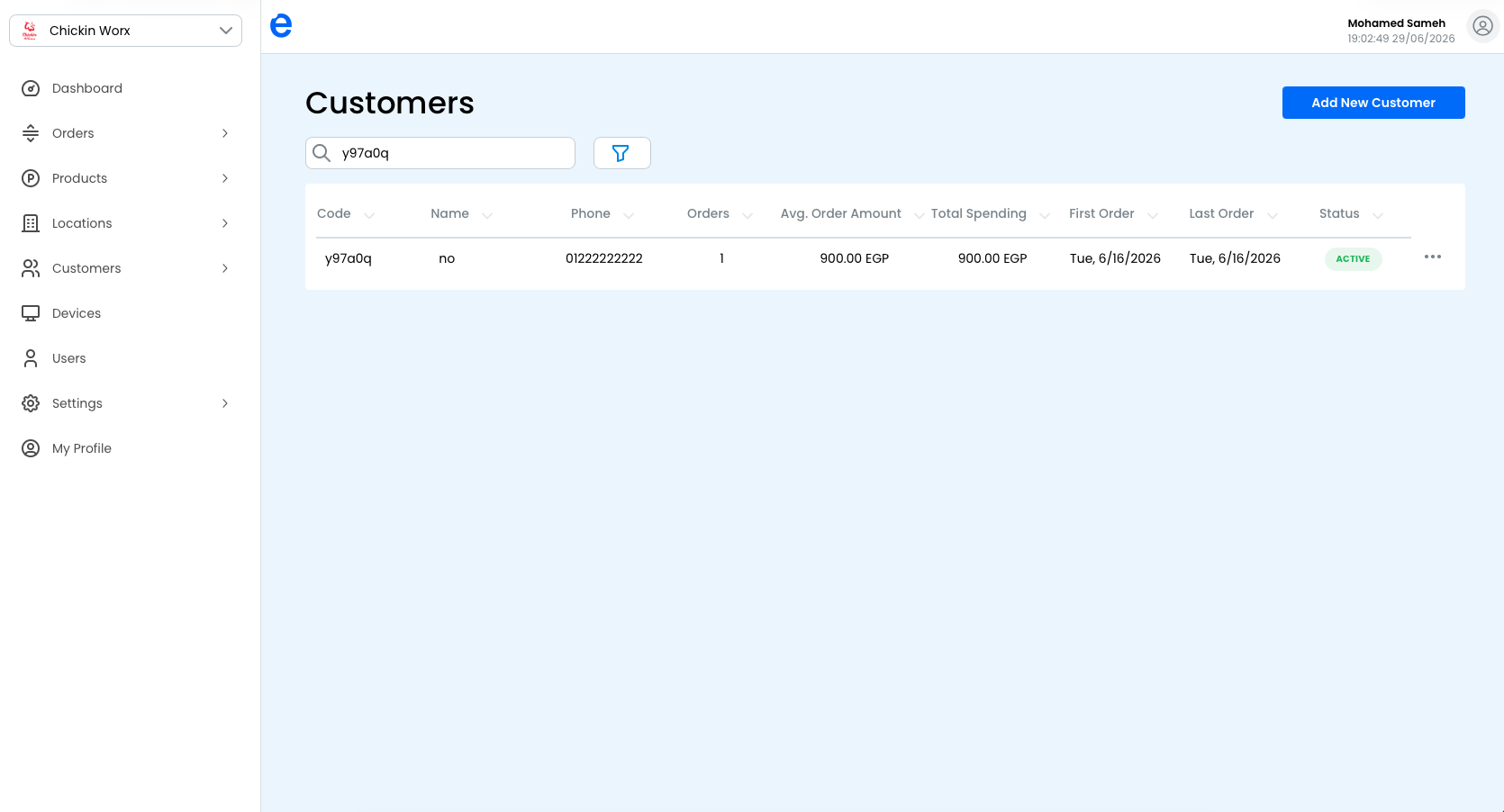The height and width of the screenshot is (812, 1504).
Task: Click the search magnifier icon
Action: [322, 153]
